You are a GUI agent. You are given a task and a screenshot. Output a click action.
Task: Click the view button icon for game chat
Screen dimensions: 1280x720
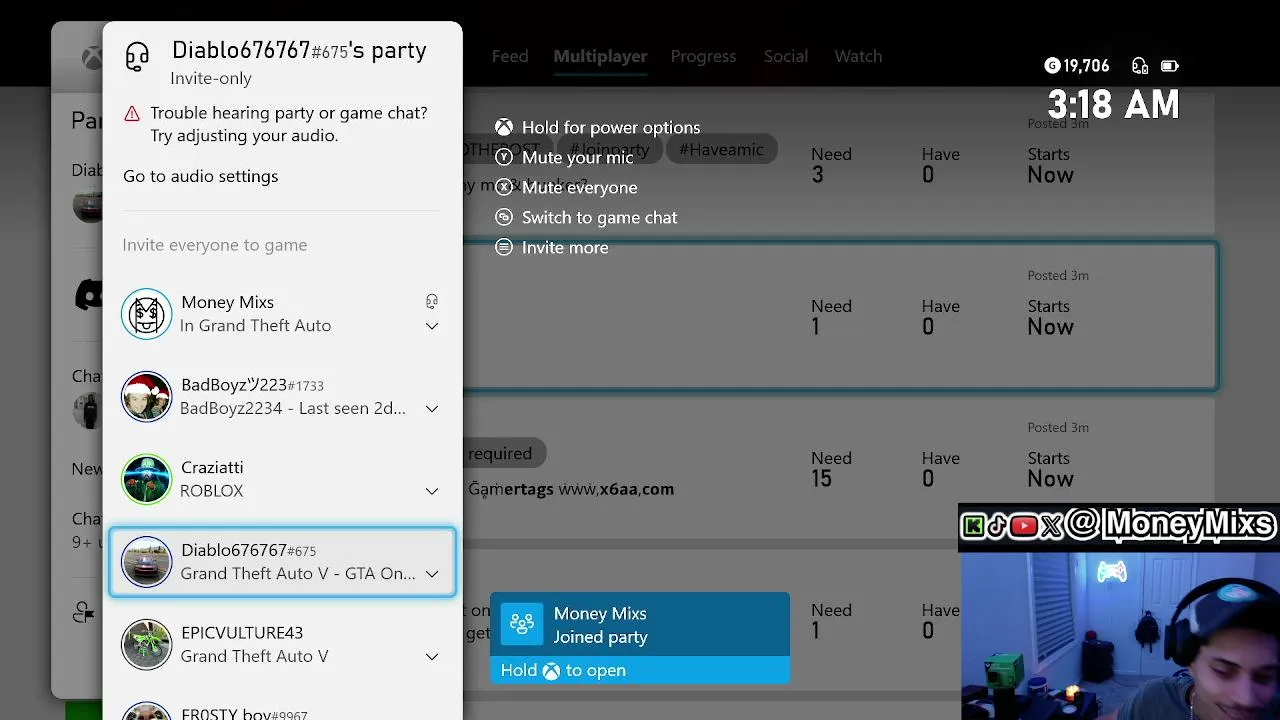pyautogui.click(x=504, y=217)
